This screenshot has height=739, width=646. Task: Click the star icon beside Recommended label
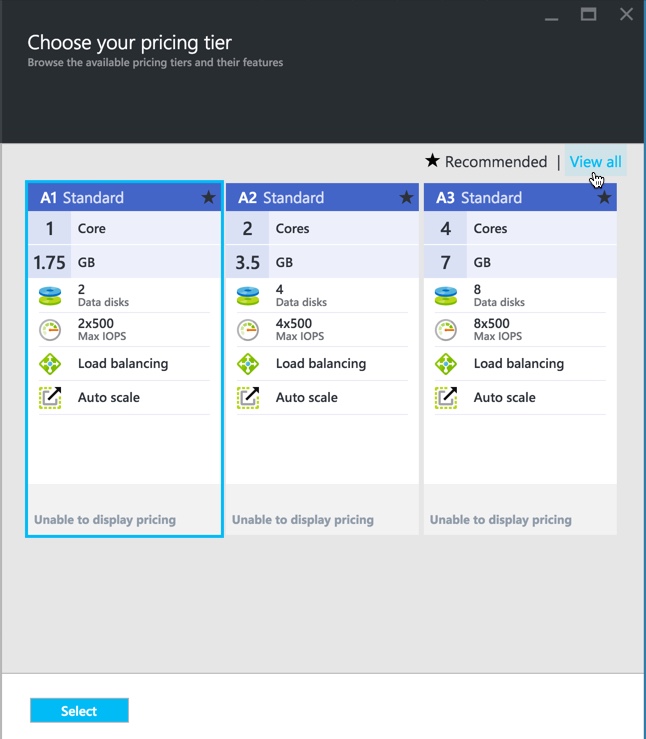coord(432,161)
